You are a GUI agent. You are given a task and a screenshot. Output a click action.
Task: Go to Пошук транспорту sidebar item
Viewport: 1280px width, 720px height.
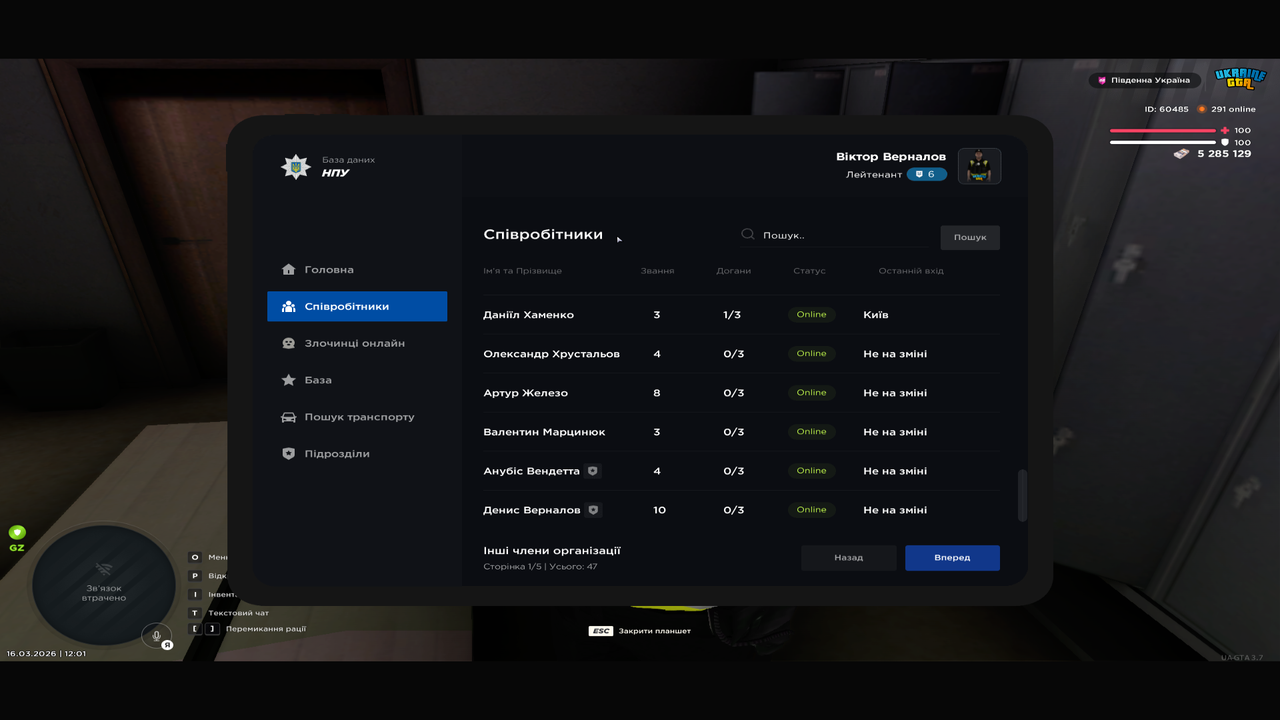[x=357, y=417]
